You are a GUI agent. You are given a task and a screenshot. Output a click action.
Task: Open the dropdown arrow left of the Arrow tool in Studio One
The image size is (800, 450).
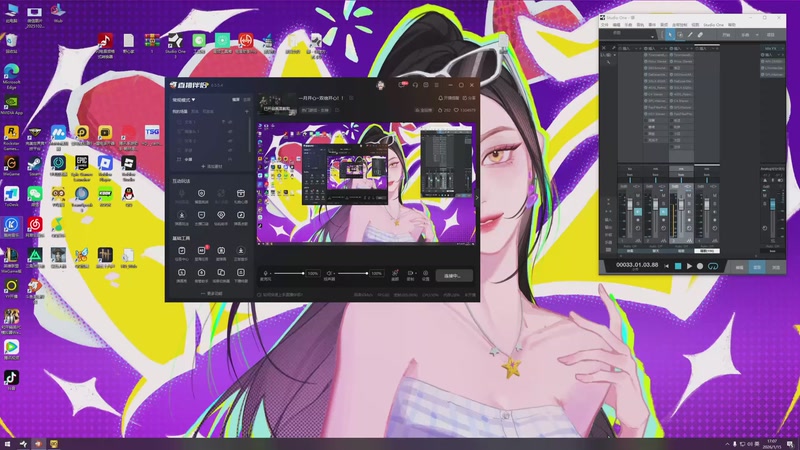(x=653, y=37)
